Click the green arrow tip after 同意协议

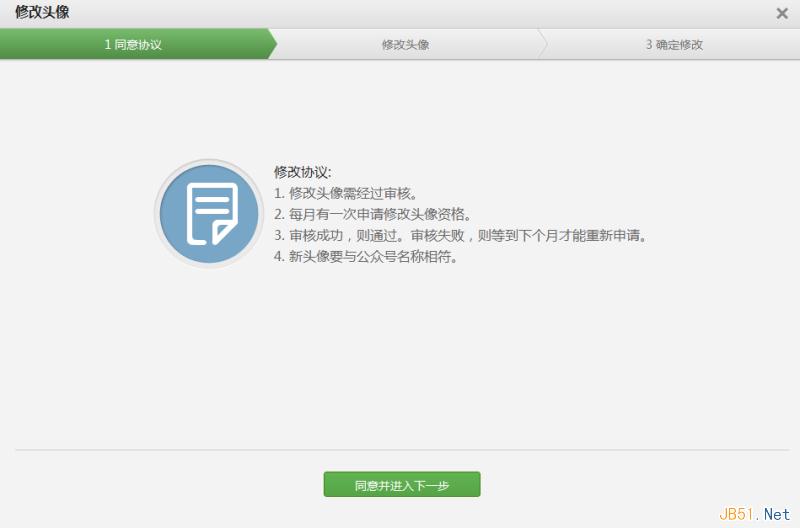(x=271, y=45)
